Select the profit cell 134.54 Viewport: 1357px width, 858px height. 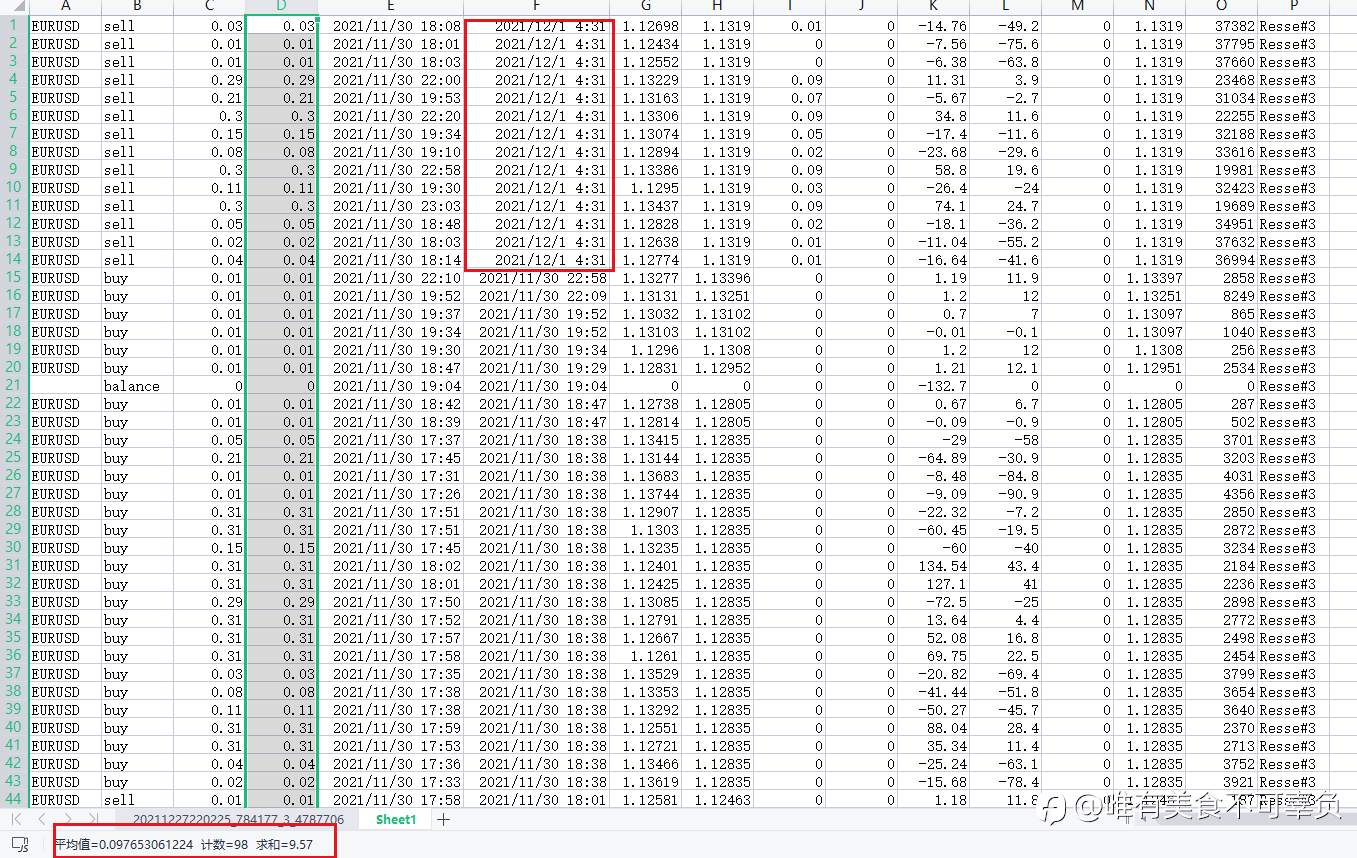click(x=934, y=566)
